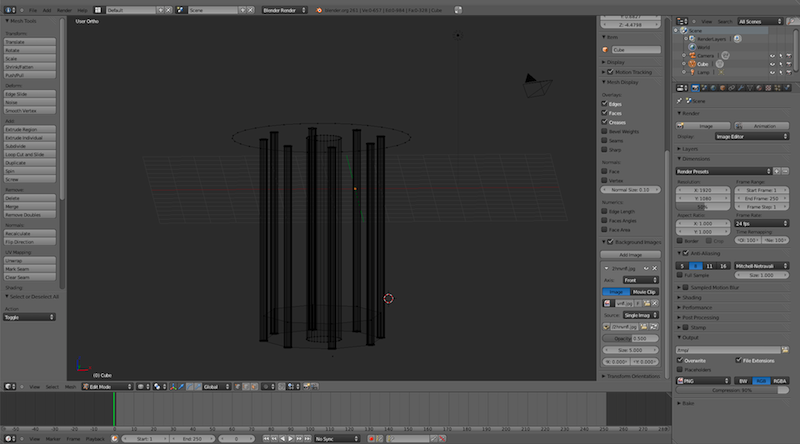Open the World properties tab icon
Image resolution: width=800 pixels, height=444 pixels.
coord(713,88)
